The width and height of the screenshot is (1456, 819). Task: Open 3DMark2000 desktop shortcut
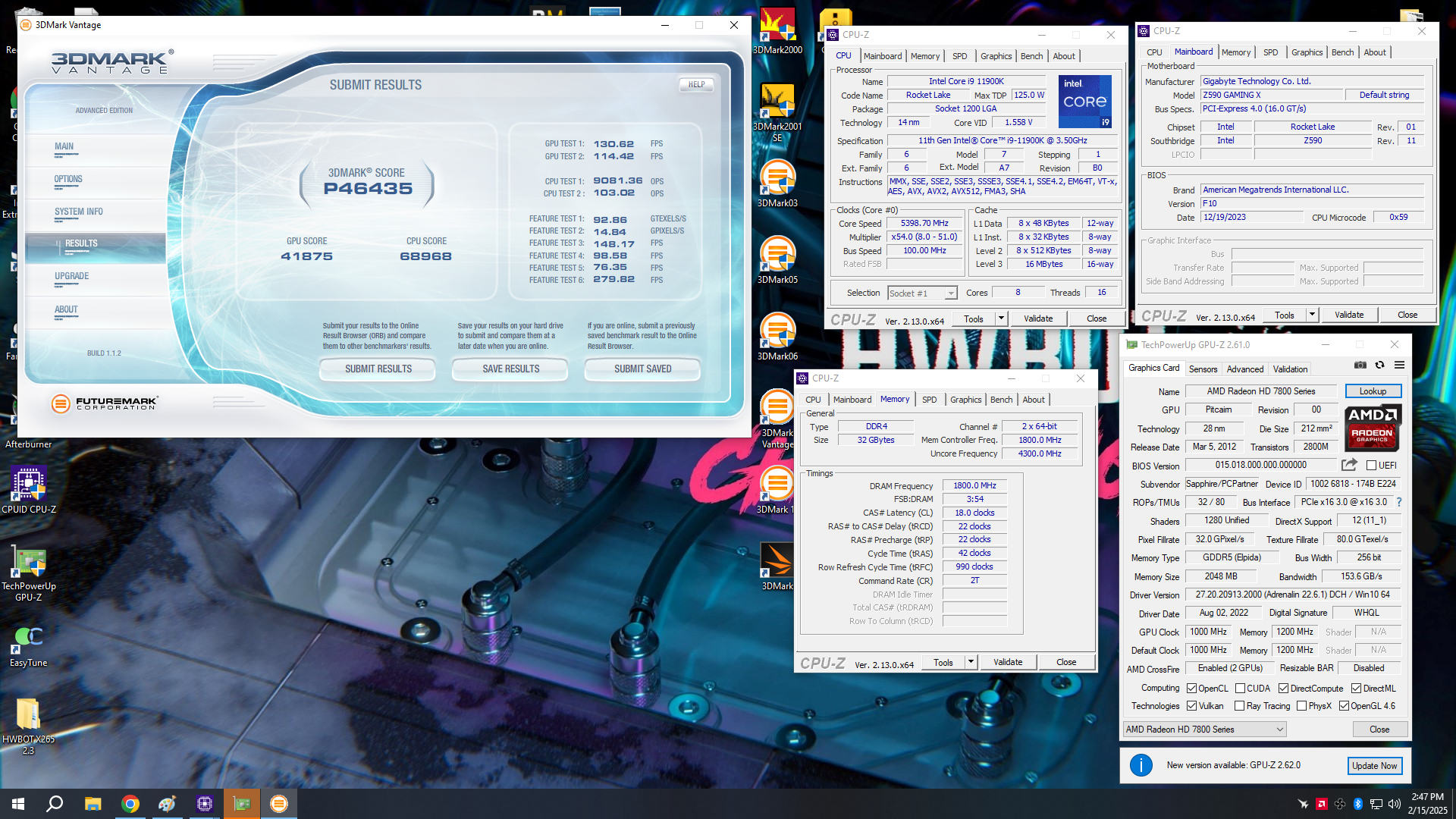[777, 32]
